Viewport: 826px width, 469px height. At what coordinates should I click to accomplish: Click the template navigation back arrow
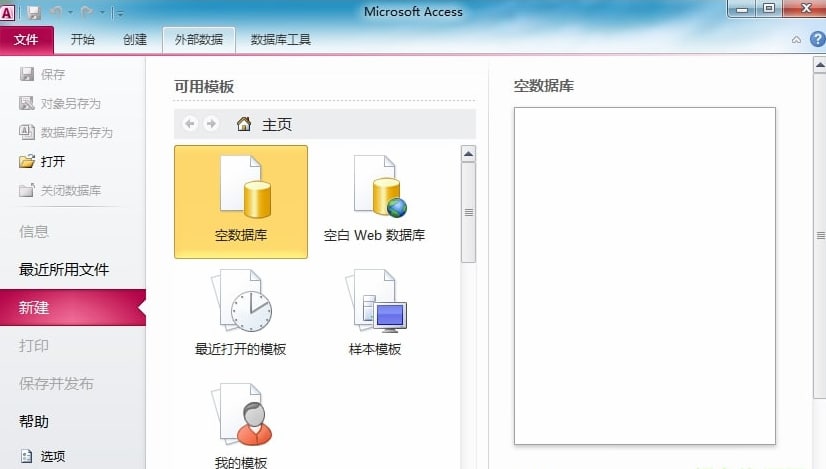coord(190,124)
